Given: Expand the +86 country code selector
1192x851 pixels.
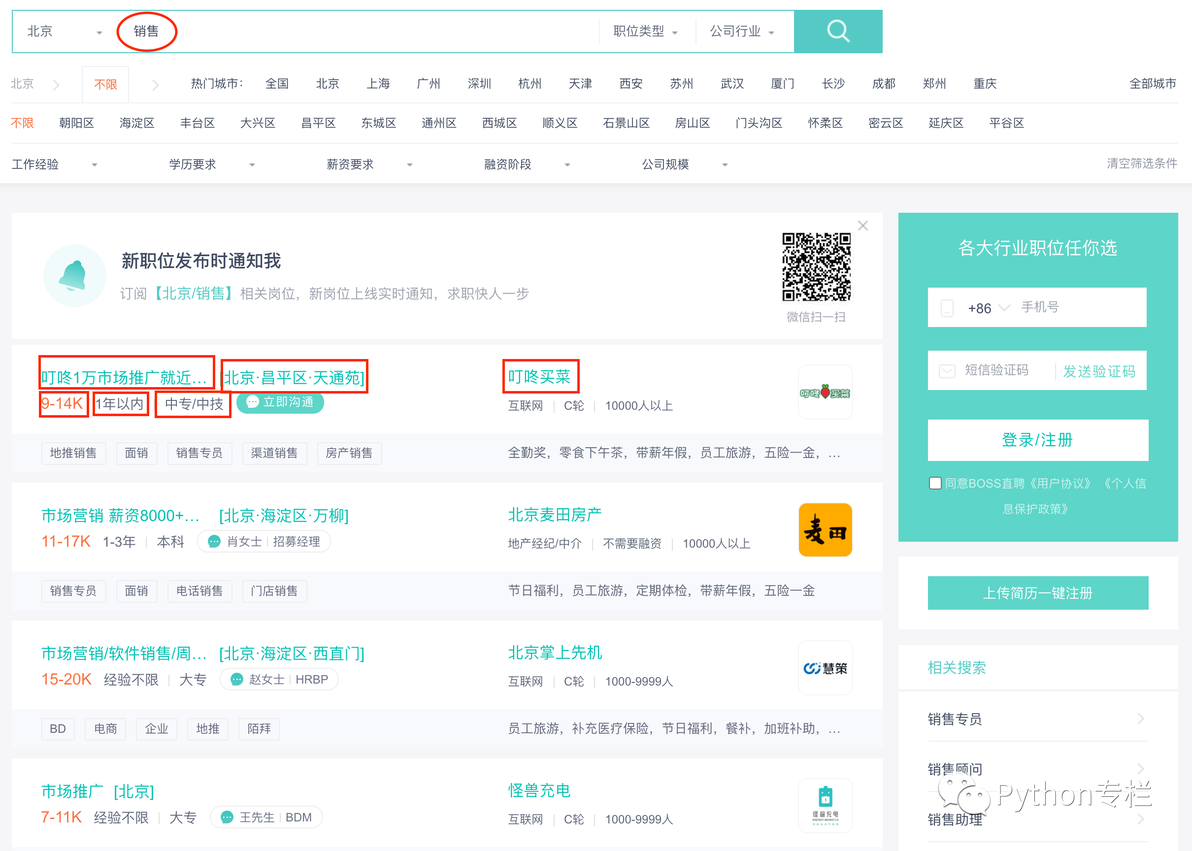Looking at the screenshot, I should pyautogui.click(x=988, y=308).
